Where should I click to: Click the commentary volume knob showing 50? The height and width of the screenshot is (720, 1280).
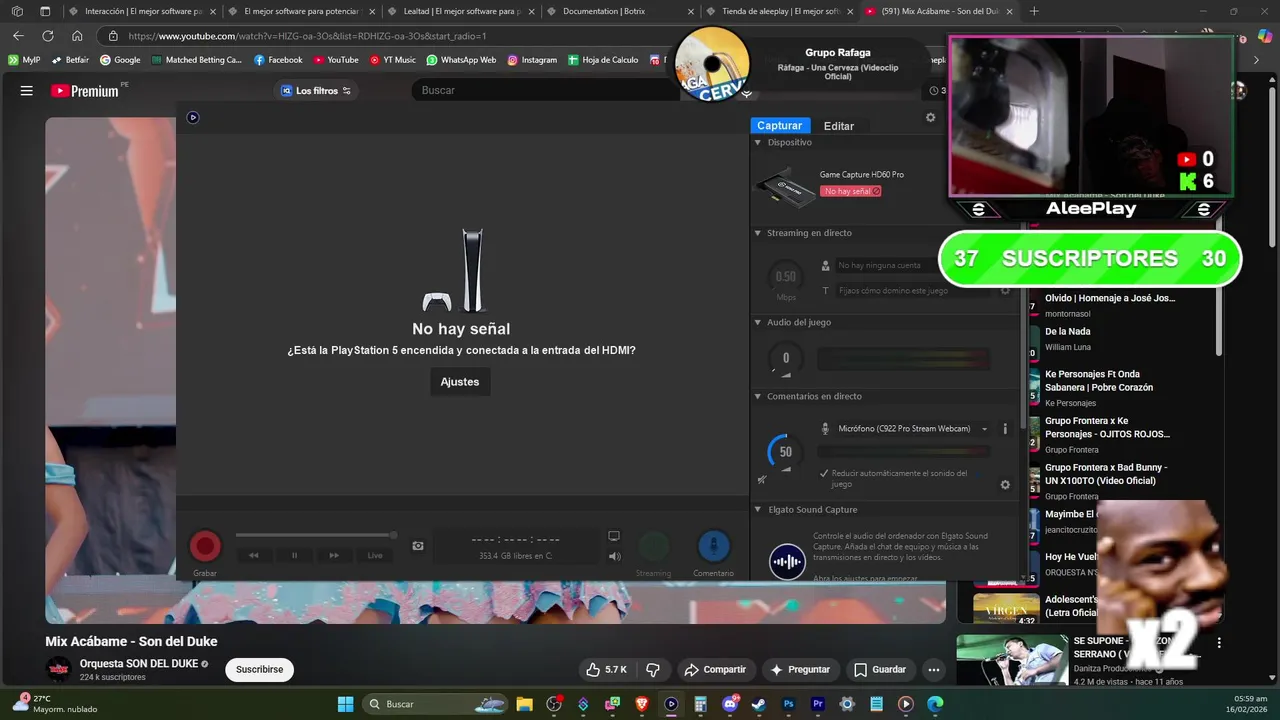tap(785, 452)
